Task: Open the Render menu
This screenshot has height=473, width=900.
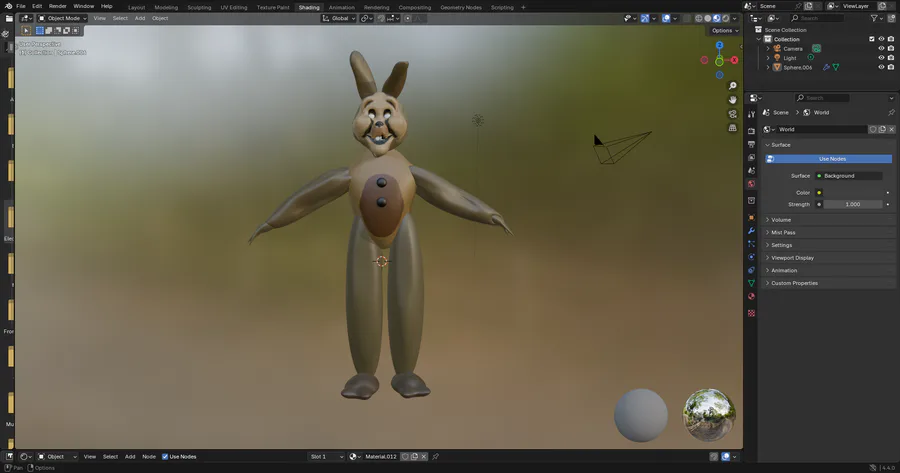Action: point(57,6)
